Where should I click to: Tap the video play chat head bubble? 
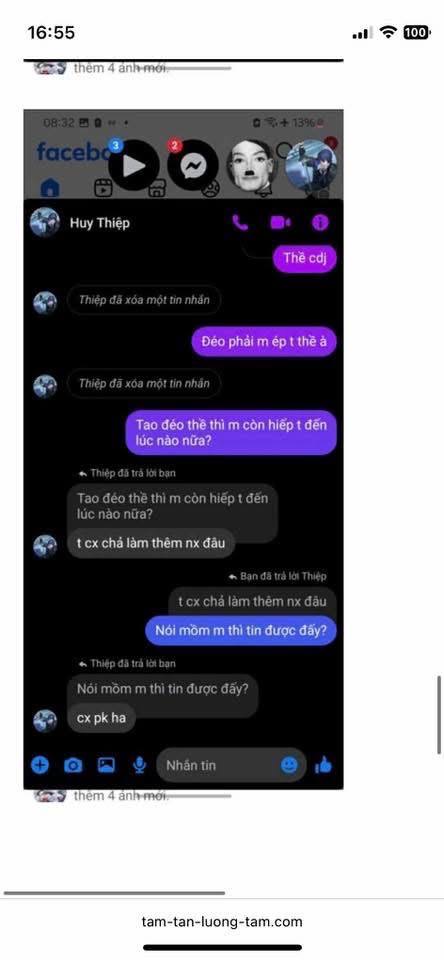[x=134, y=165]
